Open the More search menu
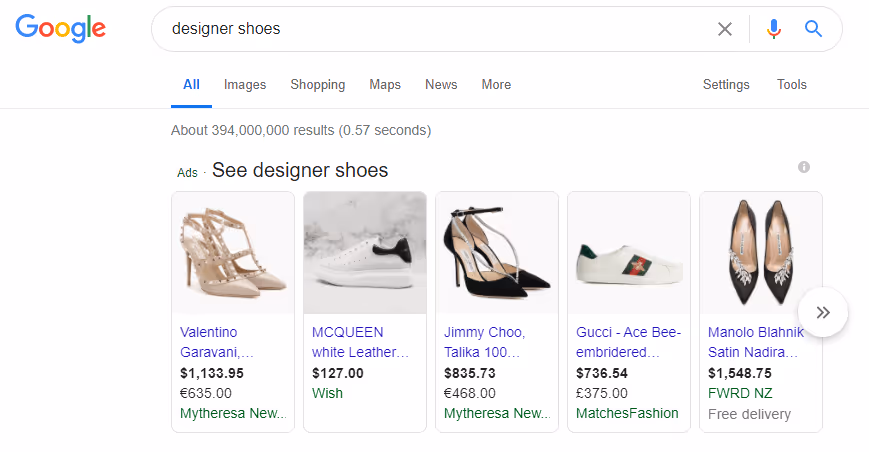Screen dimensions: 869x452 [496, 85]
